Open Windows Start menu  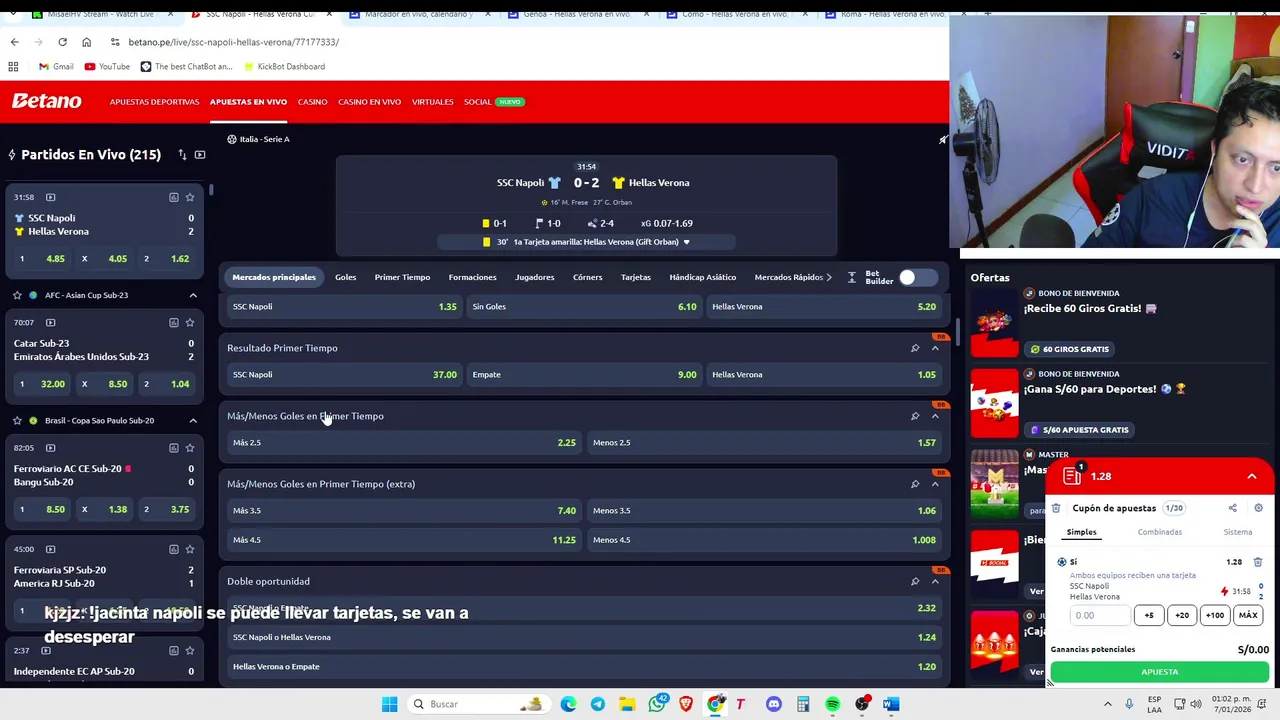(389, 704)
